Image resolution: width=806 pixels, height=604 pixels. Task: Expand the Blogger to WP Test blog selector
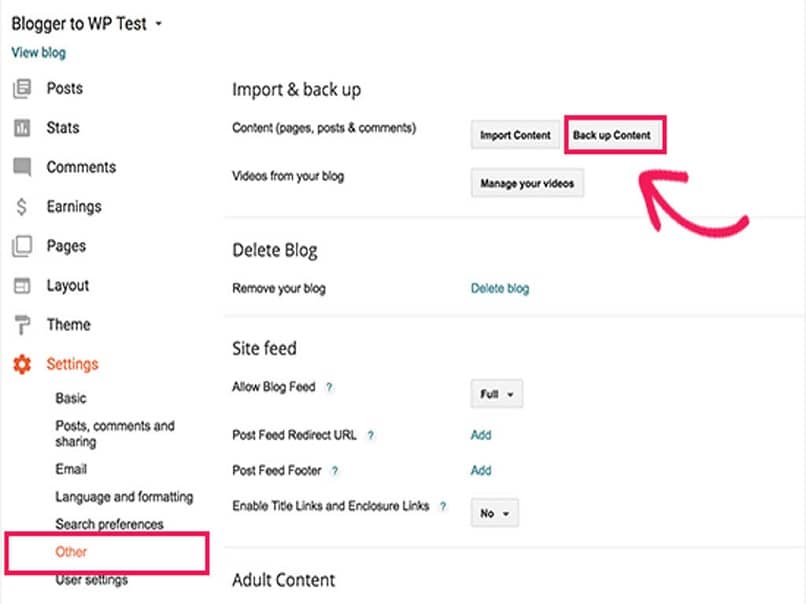[160, 23]
